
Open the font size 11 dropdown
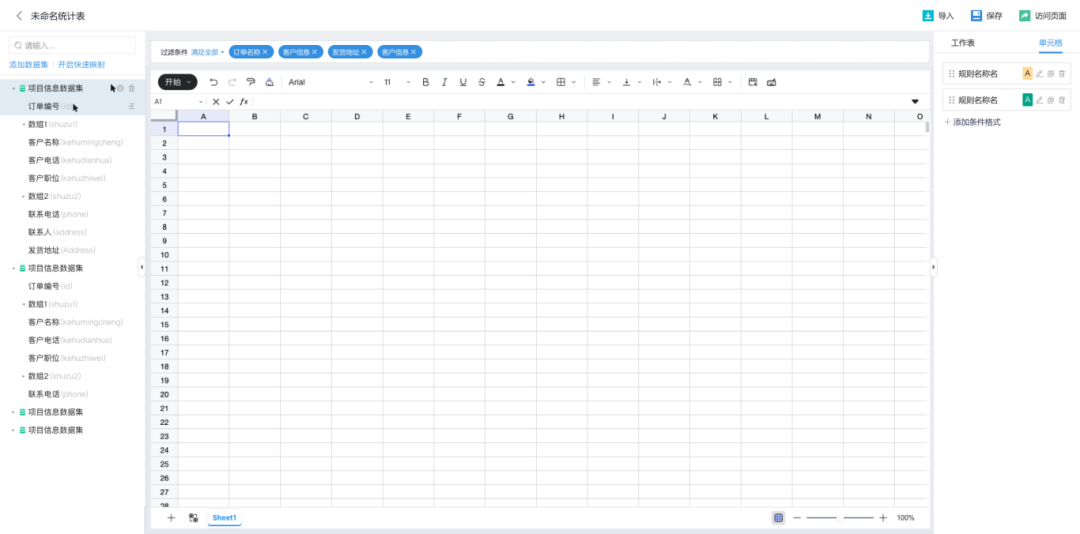tap(396, 82)
